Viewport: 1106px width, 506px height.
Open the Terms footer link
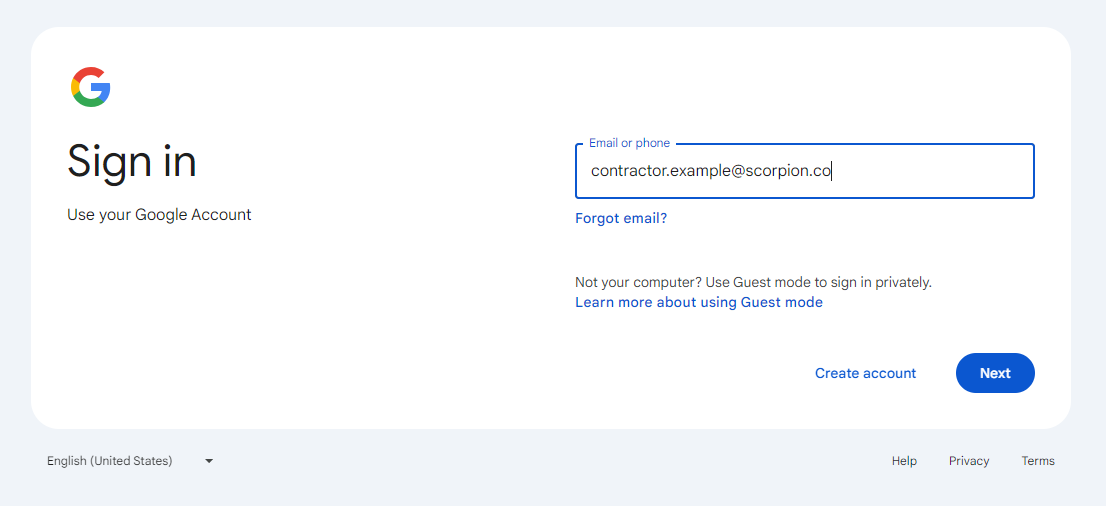click(1038, 461)
